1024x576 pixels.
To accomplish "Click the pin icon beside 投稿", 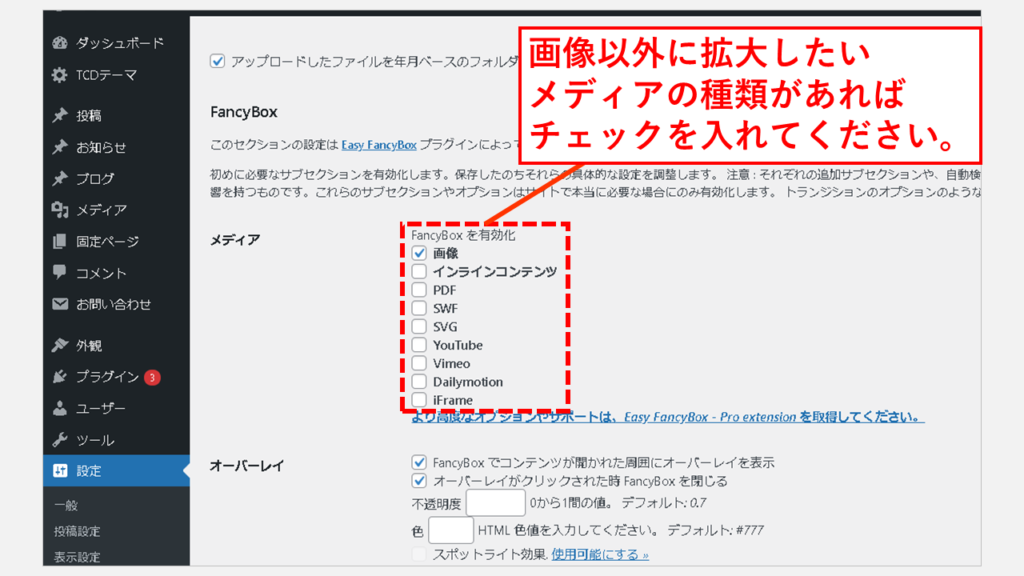I will coord(60,116).
